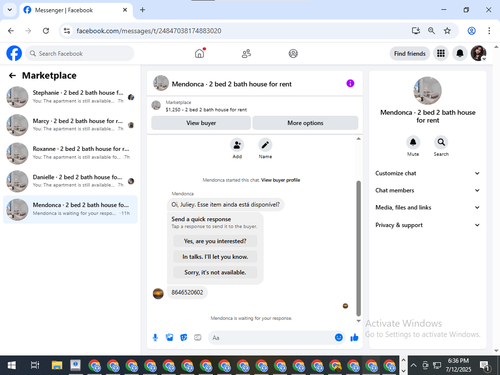Screen dimensions: 500x375
Task: Click the View buyer button
Action: coord(201,123)
